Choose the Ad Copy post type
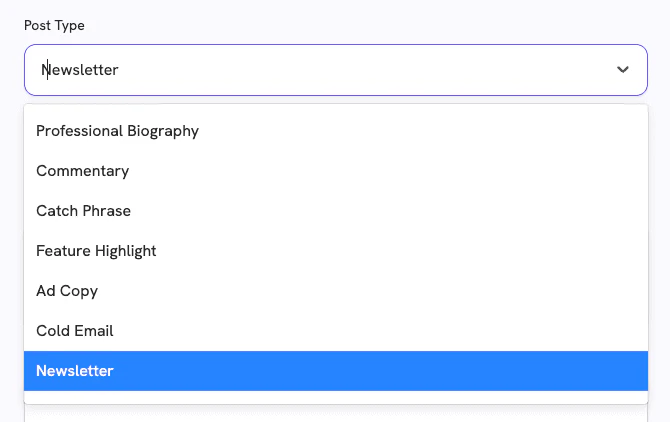 tap(67, 291)
